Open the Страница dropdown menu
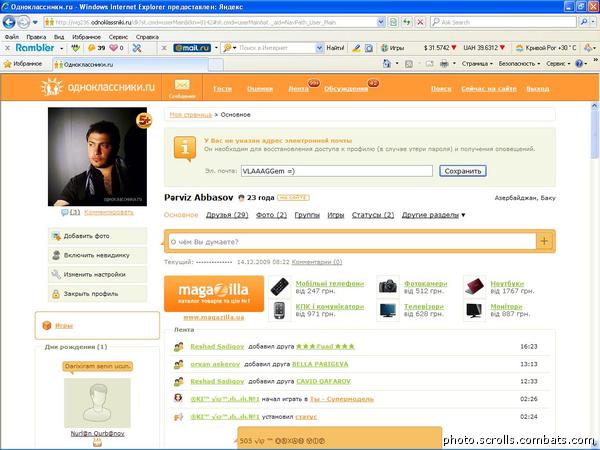This screenshot has height=450, width=600. click(477, 64)
